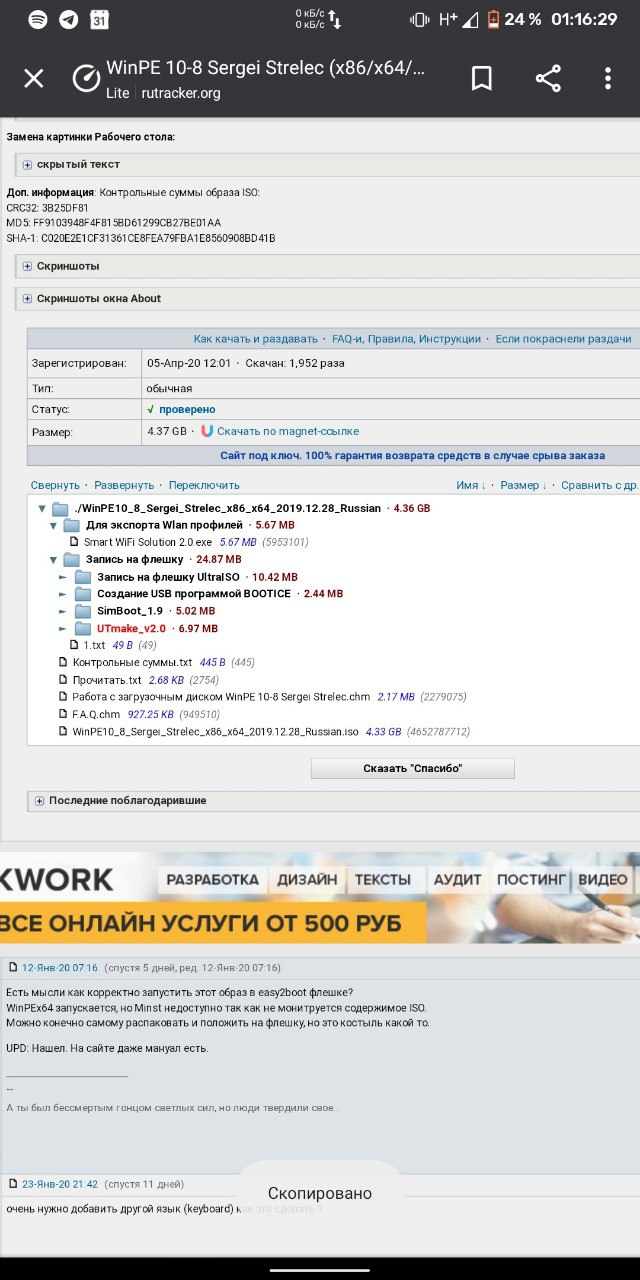Tap Telegram icon in status bar

point(67,19)
